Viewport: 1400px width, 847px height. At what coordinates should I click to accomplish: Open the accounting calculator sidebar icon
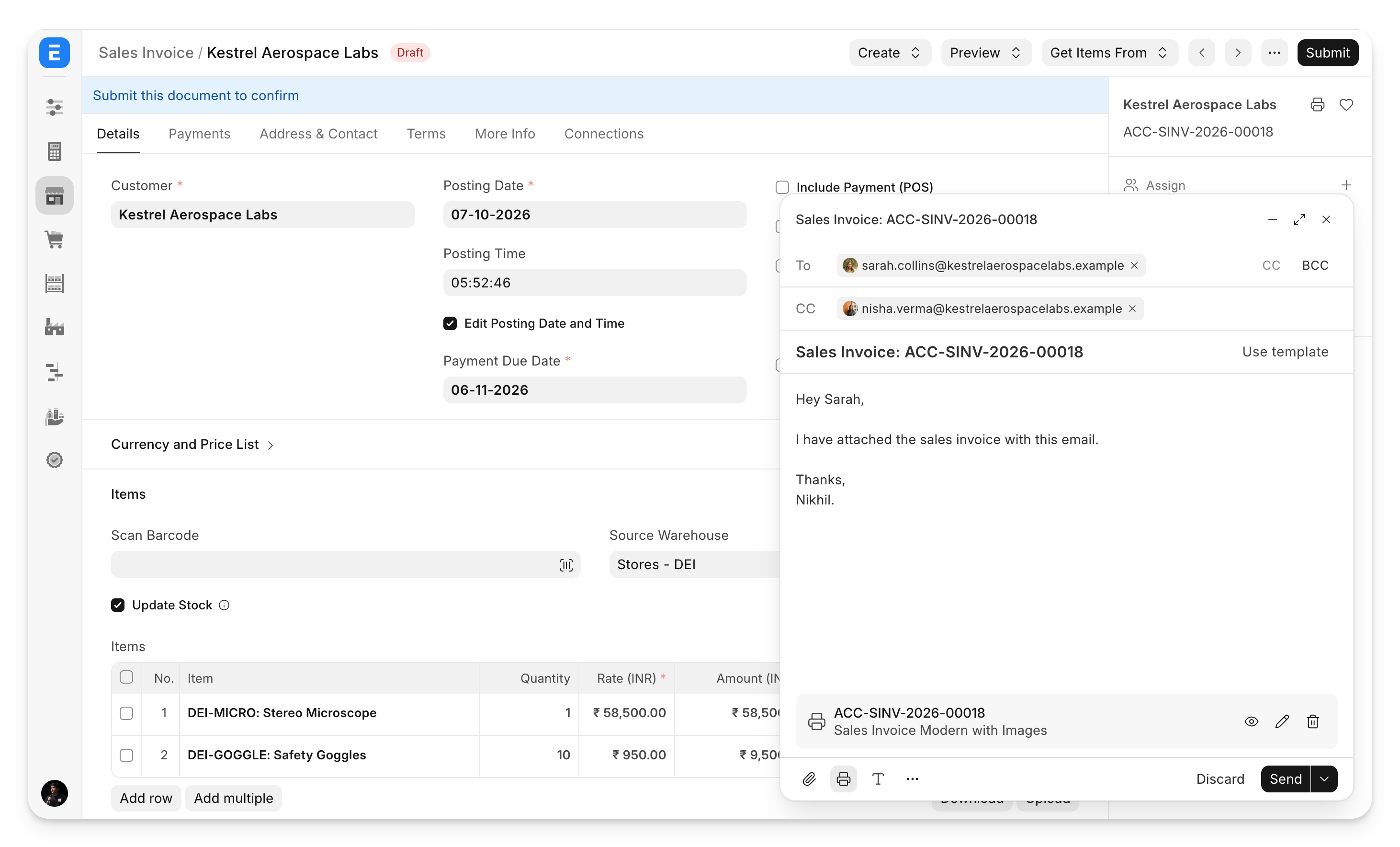[55, 151]
